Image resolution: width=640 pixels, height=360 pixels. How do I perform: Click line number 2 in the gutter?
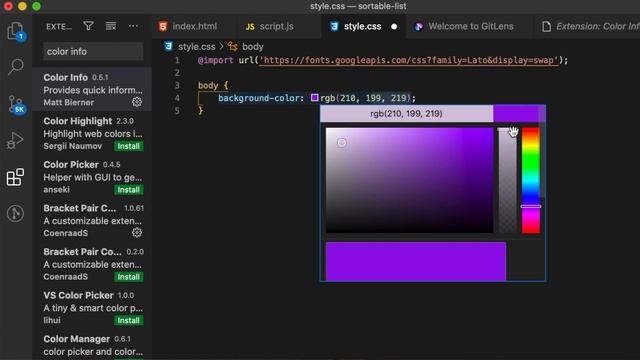[x=177, y=73]
